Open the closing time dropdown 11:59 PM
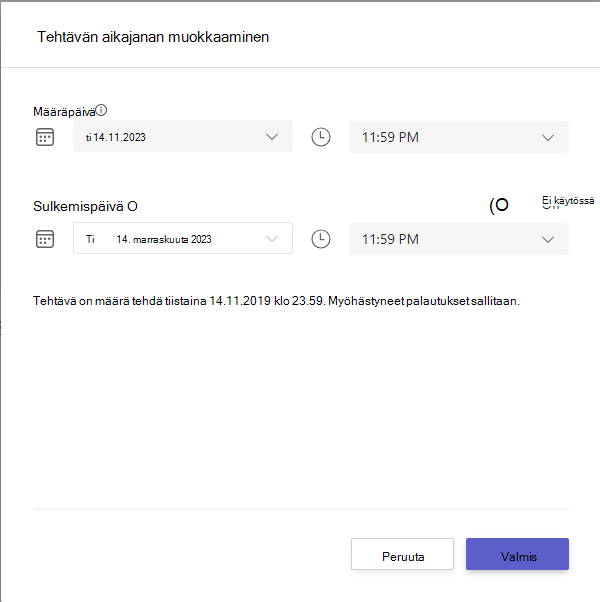This screenshot has width=600, height=602. (459, 239)
